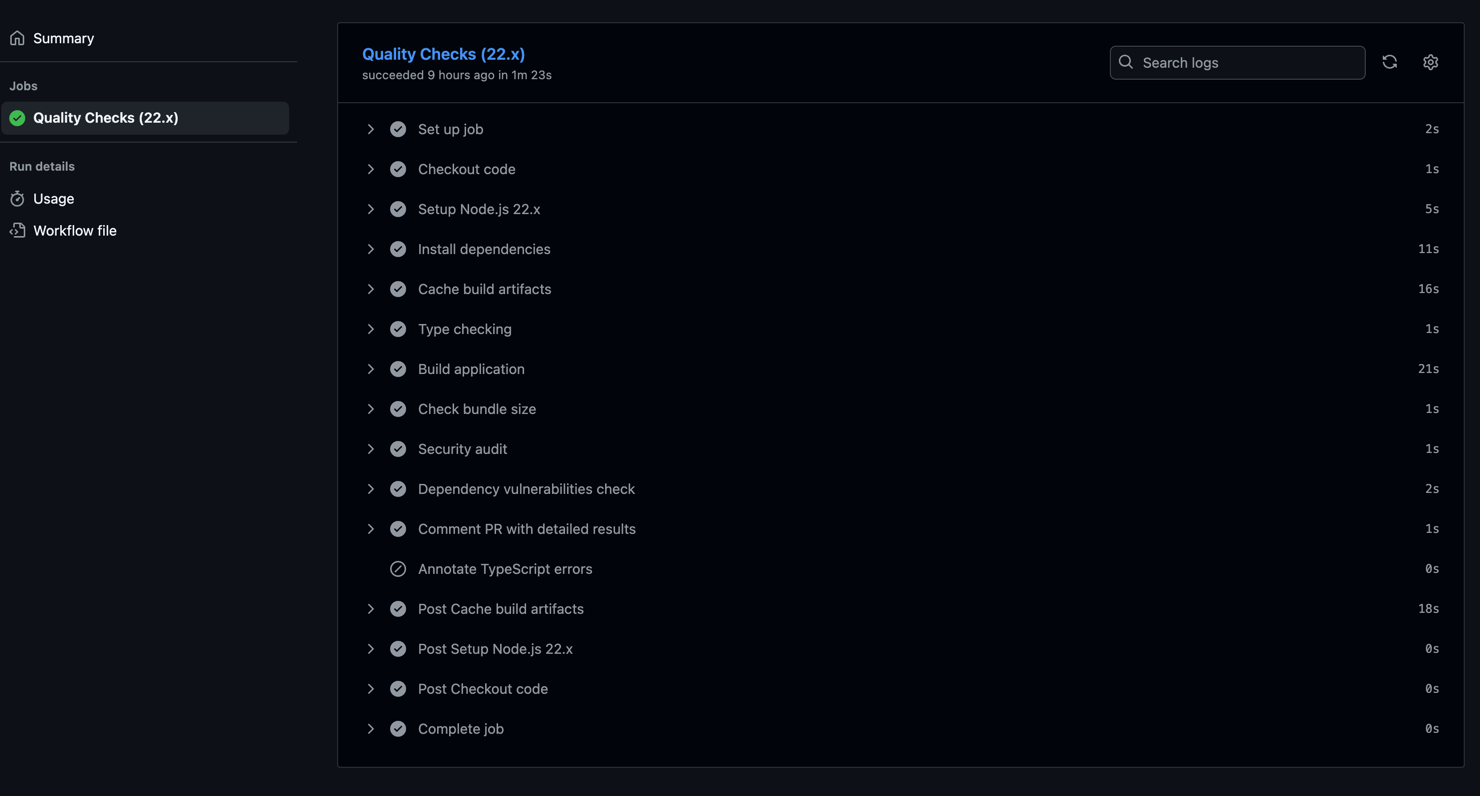1480x796 pixels.
Task: Click the refresh logs icon
Action: (1390, 62)
